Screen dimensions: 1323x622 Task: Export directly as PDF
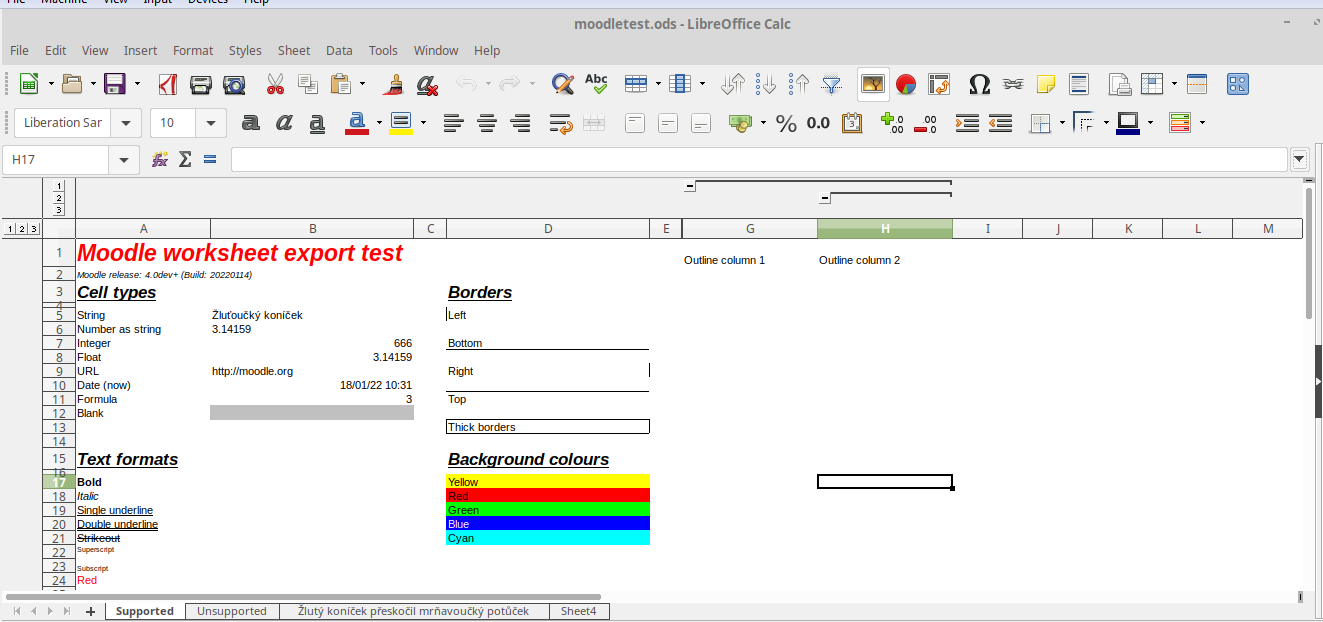click(168, 84)
